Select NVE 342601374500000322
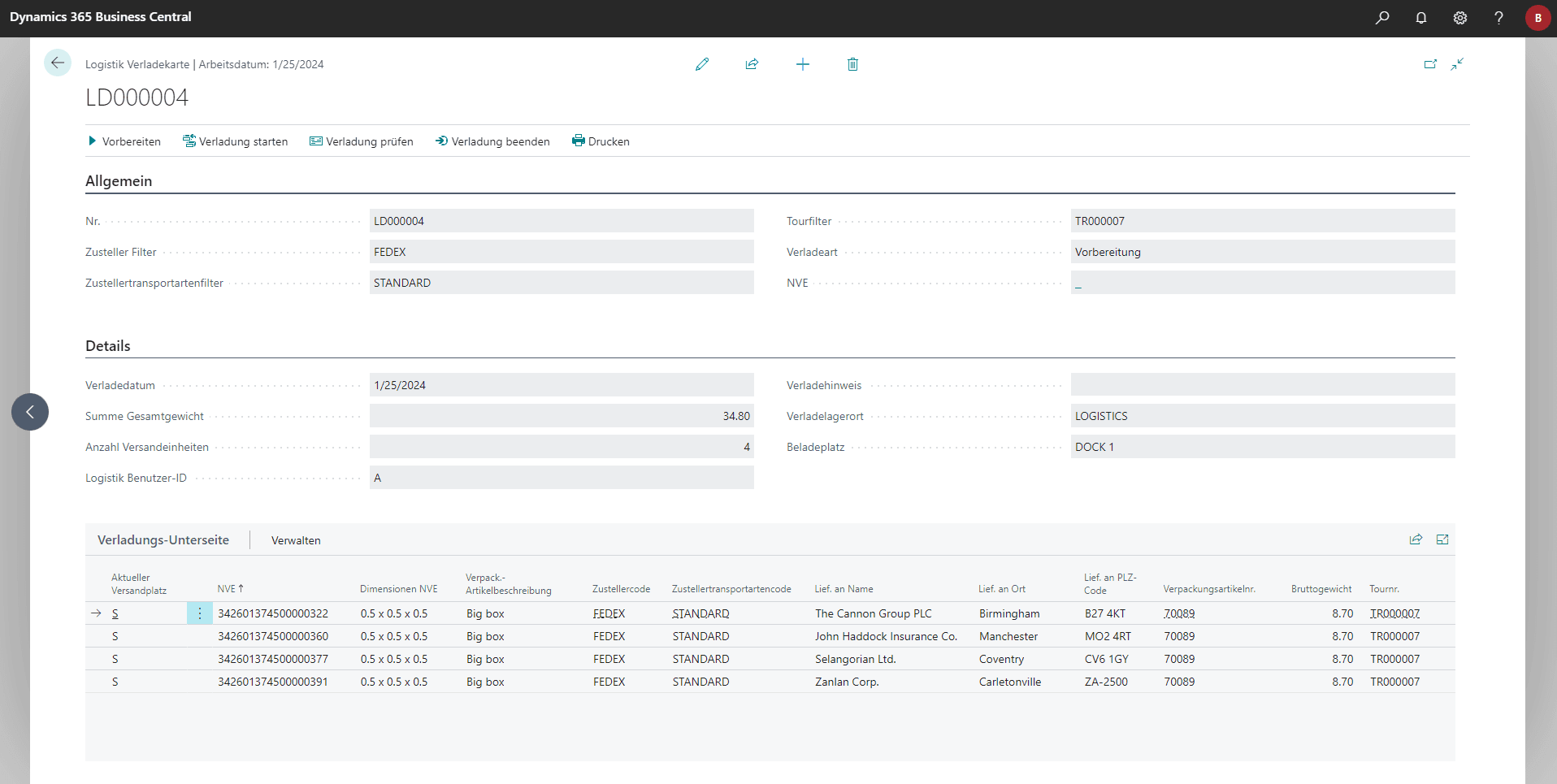1557x784 pixels. (273, 613)
